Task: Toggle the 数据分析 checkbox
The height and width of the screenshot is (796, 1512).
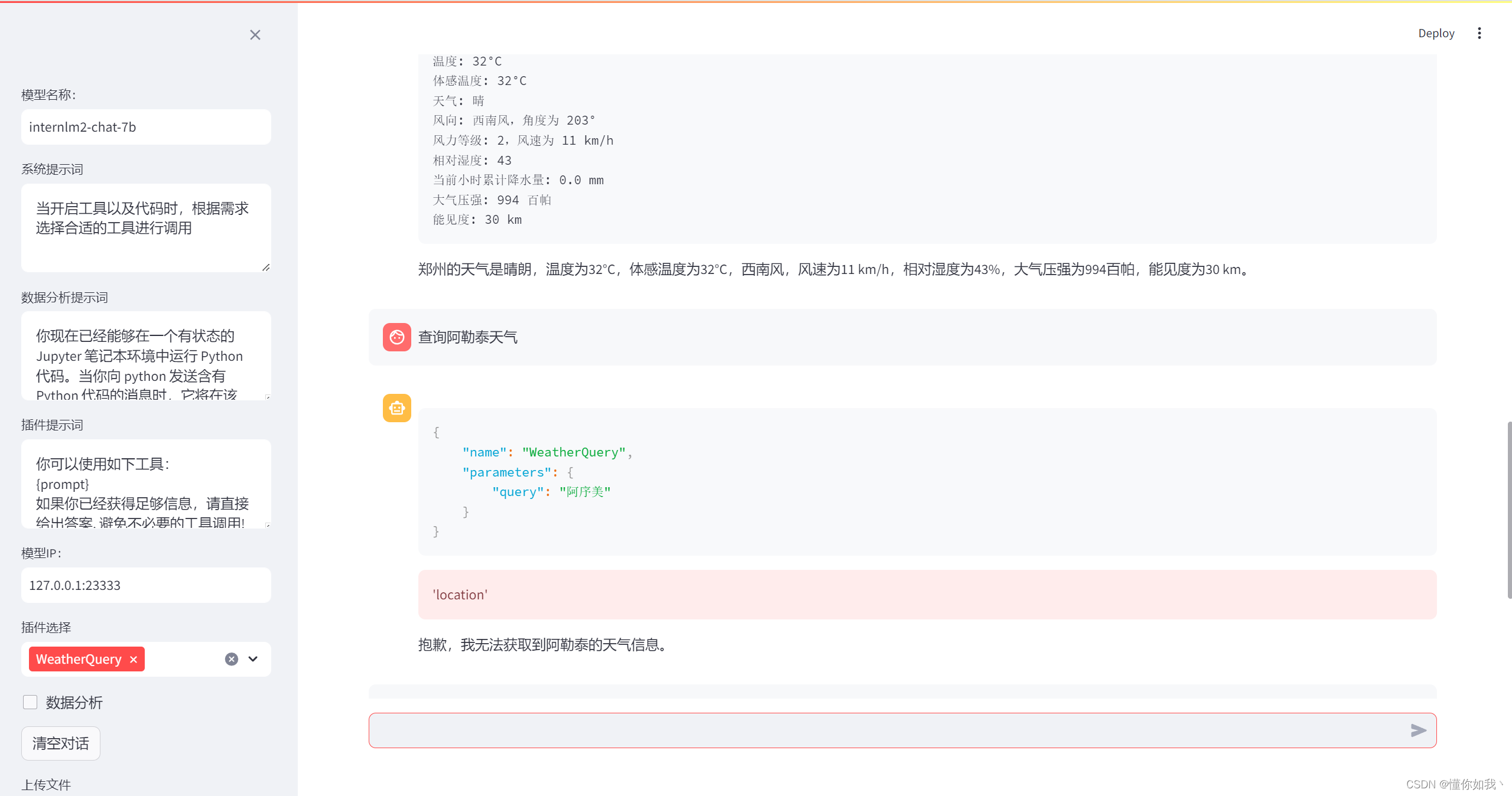Action: tap(30, 702)
